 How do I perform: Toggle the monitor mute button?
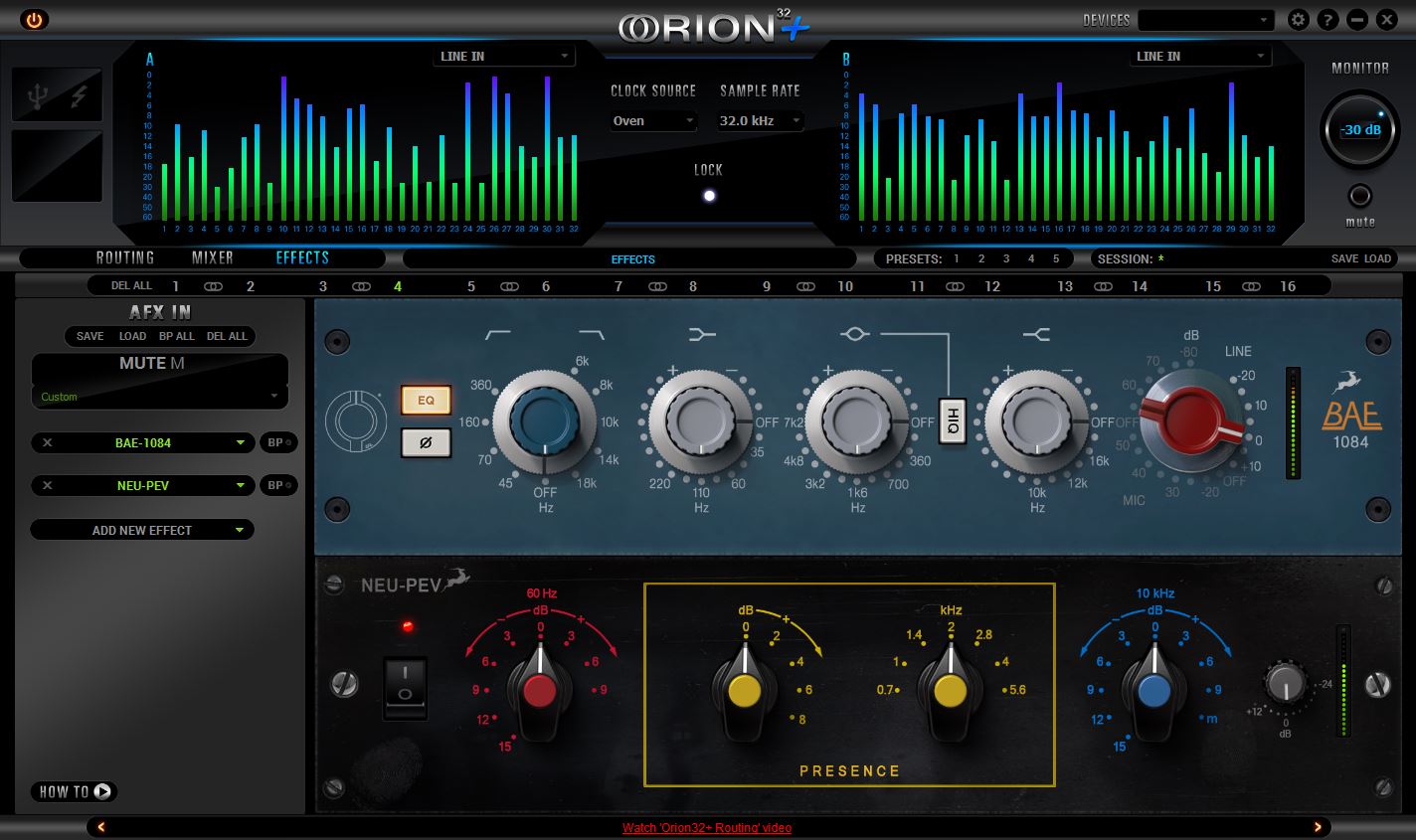1359,196
